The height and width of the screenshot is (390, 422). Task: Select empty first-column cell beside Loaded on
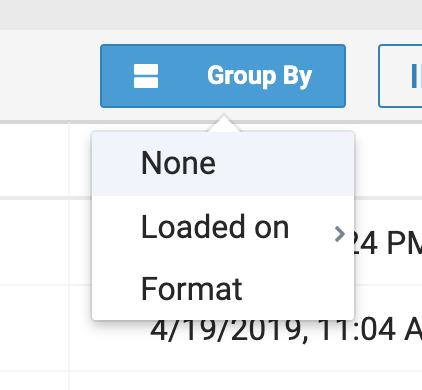(34, 242)
